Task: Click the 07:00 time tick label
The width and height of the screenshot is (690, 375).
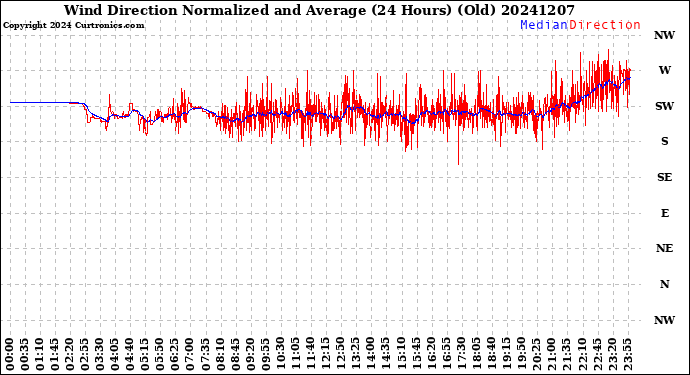Action: point(191,353)
